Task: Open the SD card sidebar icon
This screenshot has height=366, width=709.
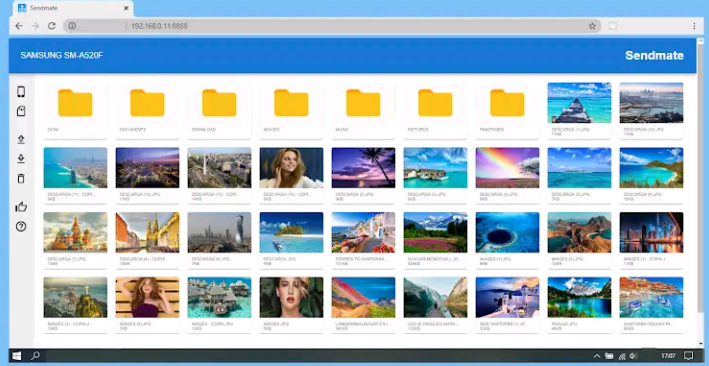Action: pos(21,111)
